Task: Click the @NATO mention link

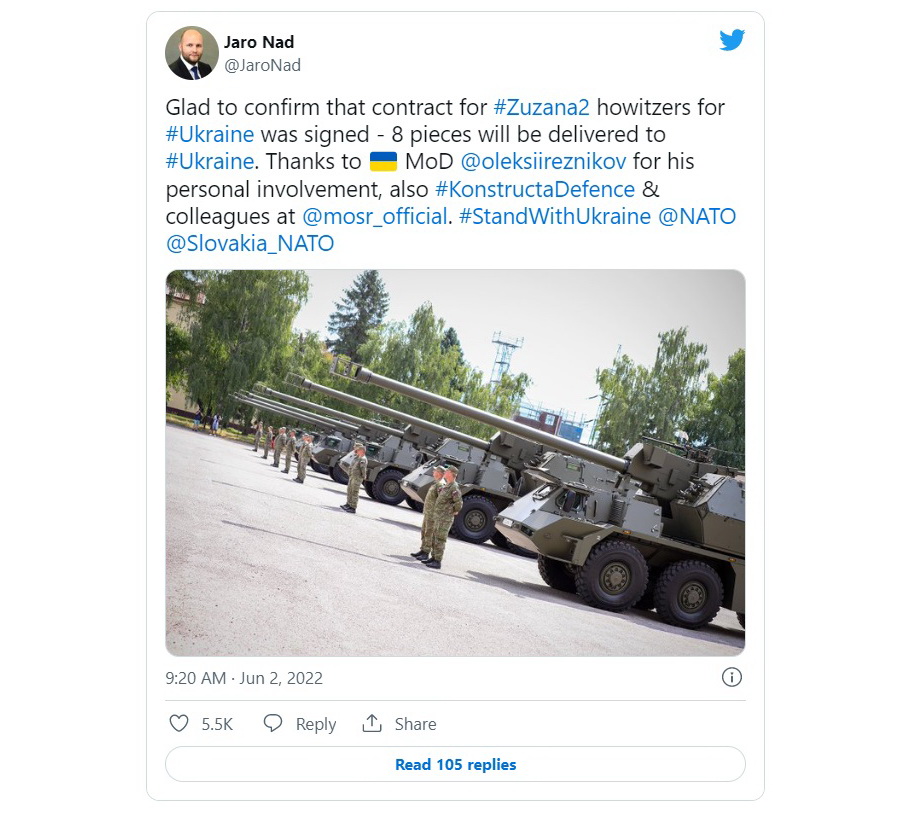Action: (x=697, y=217)
